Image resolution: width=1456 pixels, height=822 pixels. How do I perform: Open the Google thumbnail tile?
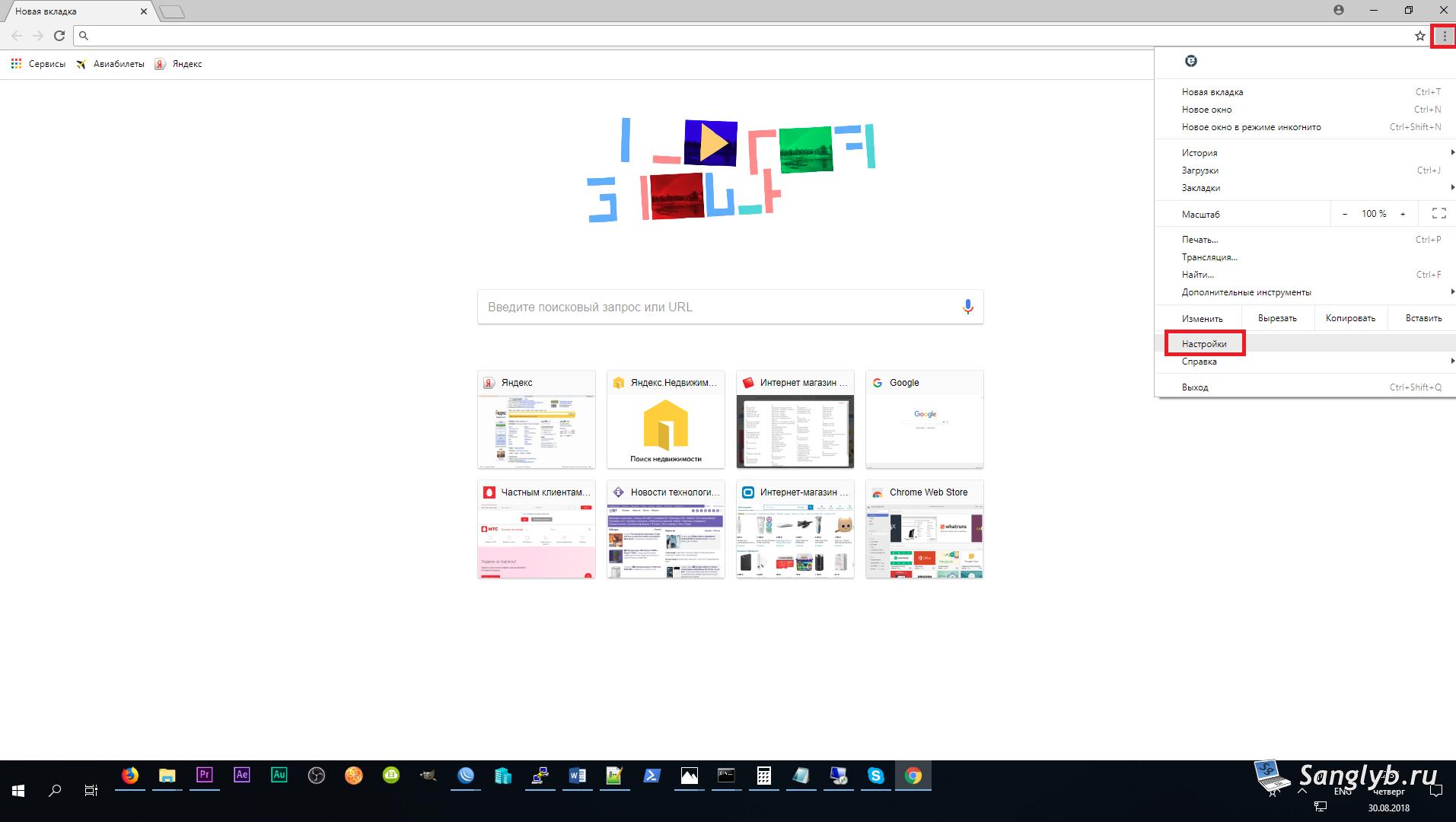pyautogui.click(x=925, y=419)
